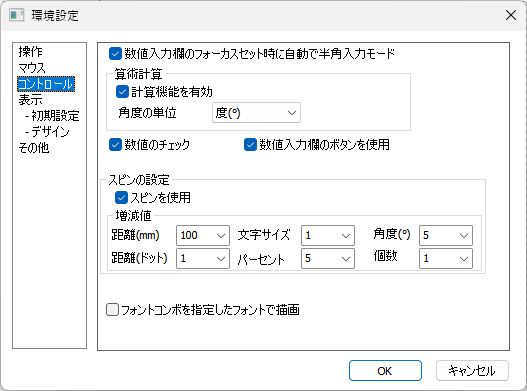Screen dimensions: 527x391
Task: Expand the 距離(mm) increment dropdown
Action: click(x=203, y=235)
